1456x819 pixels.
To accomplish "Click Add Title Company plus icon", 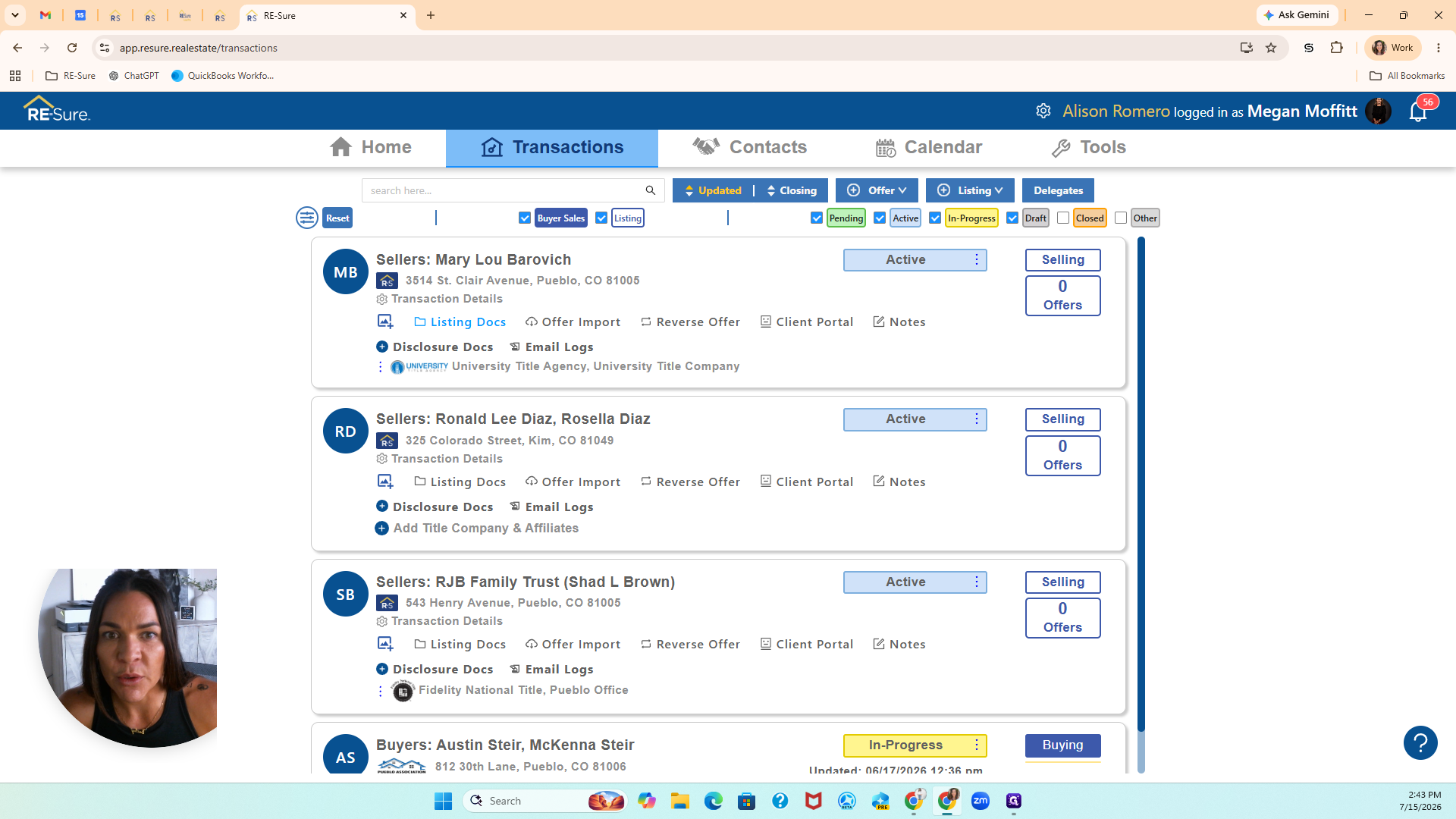I will (382, 528).
